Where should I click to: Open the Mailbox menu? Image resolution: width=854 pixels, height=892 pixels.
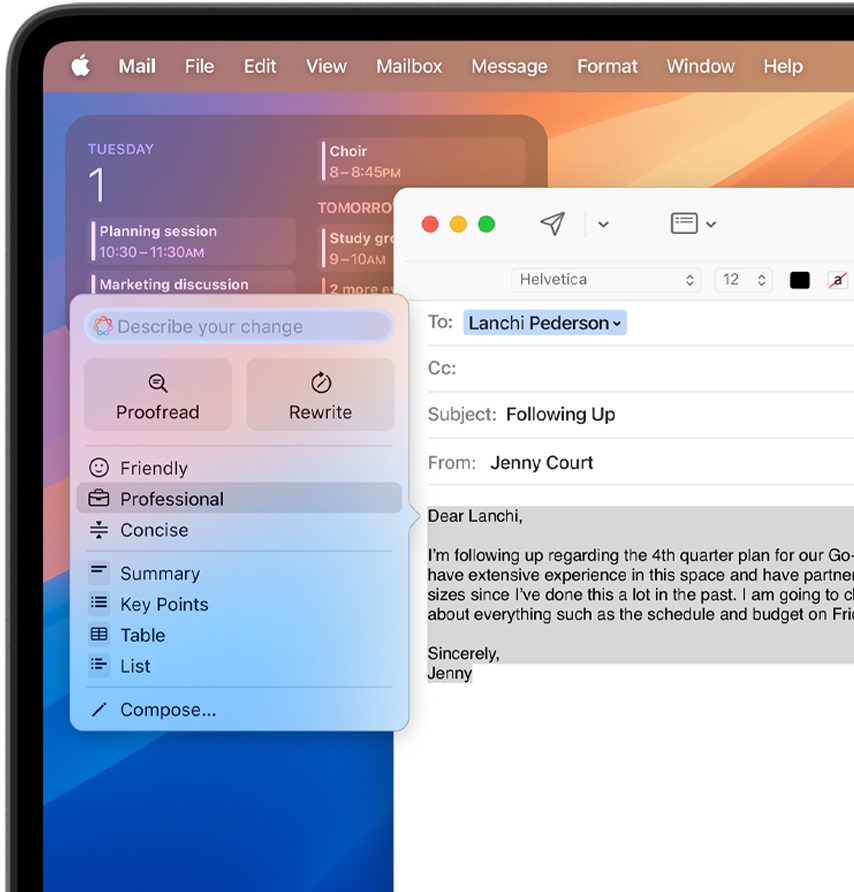409,66
